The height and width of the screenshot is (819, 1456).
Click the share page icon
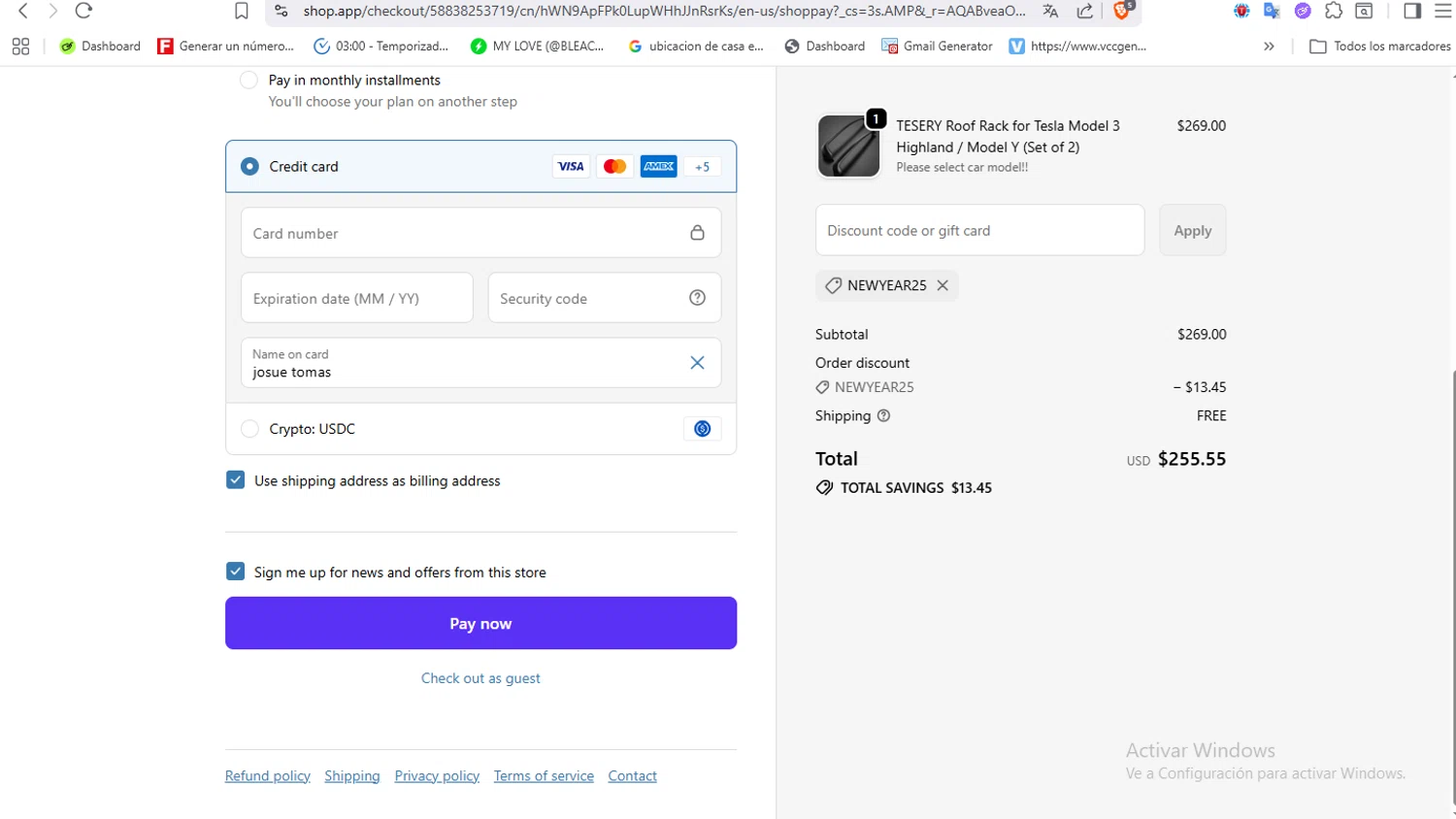click(1085, 12)
